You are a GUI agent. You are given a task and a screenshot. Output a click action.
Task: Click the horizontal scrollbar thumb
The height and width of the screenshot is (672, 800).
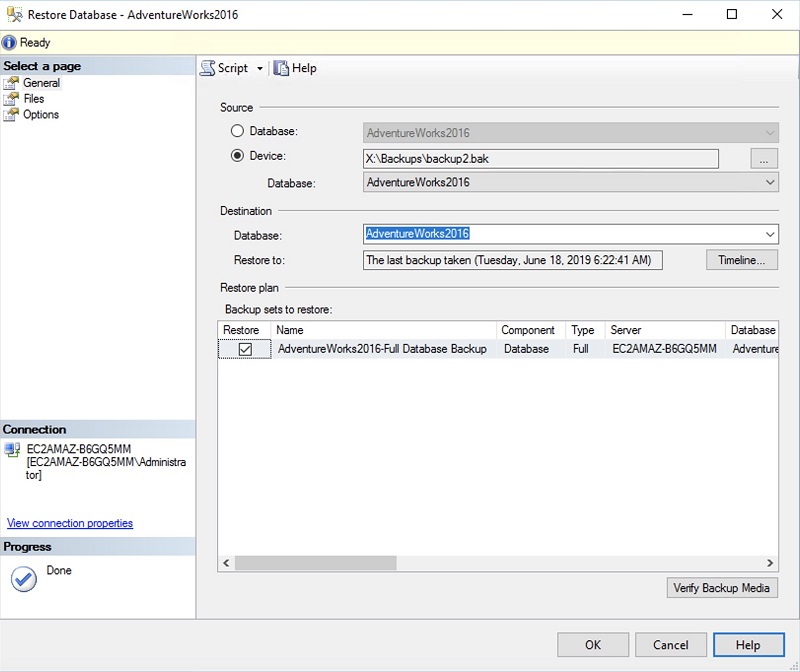[315, 563]
